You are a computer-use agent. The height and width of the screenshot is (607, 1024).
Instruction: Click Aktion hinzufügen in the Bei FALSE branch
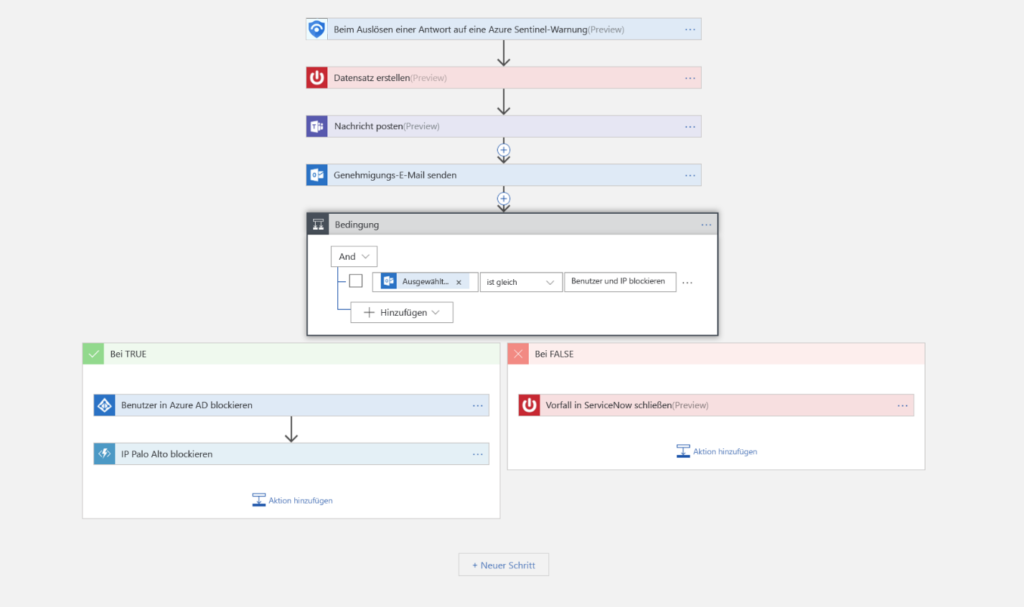tap(716, 451)
